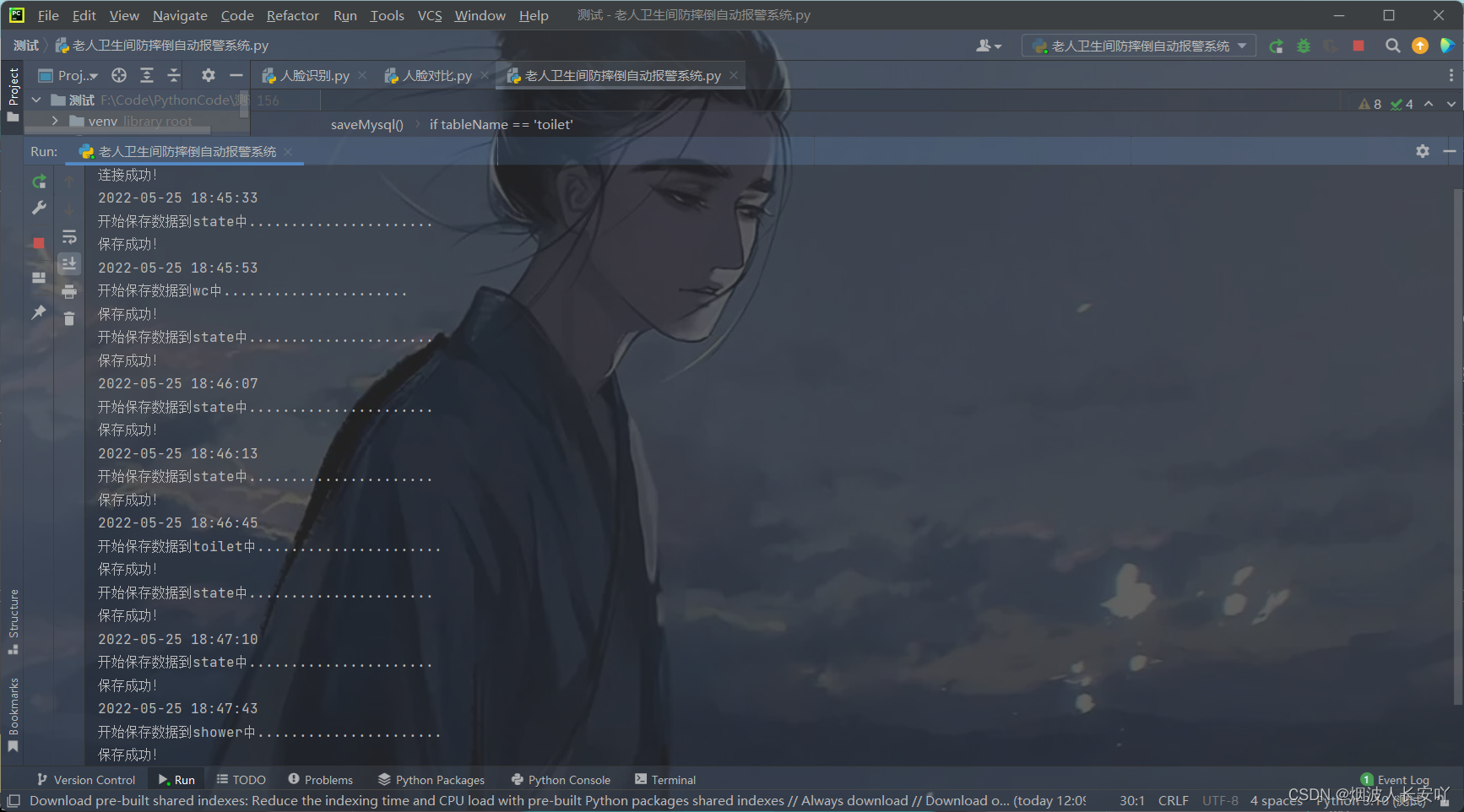Expand the venv library root folder
Screen dimensions: 1464x812
[55, 121]
